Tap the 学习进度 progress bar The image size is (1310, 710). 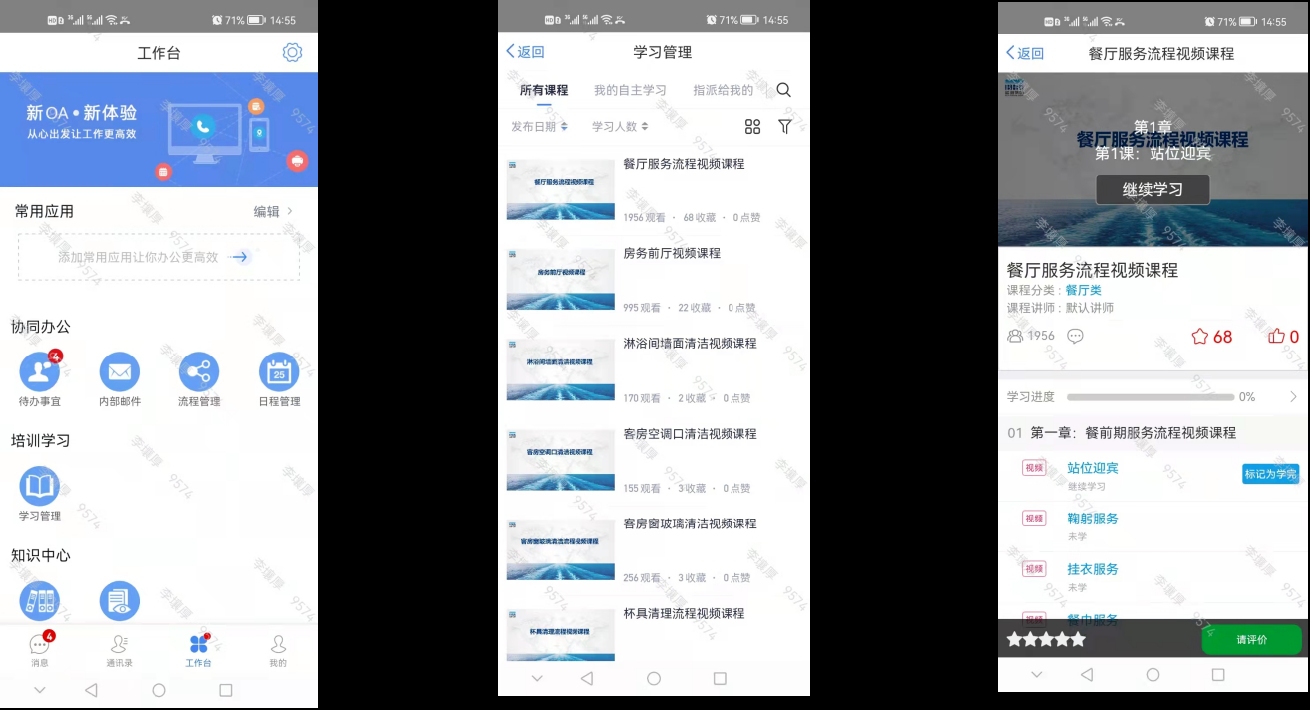[x=1151, y=397]
